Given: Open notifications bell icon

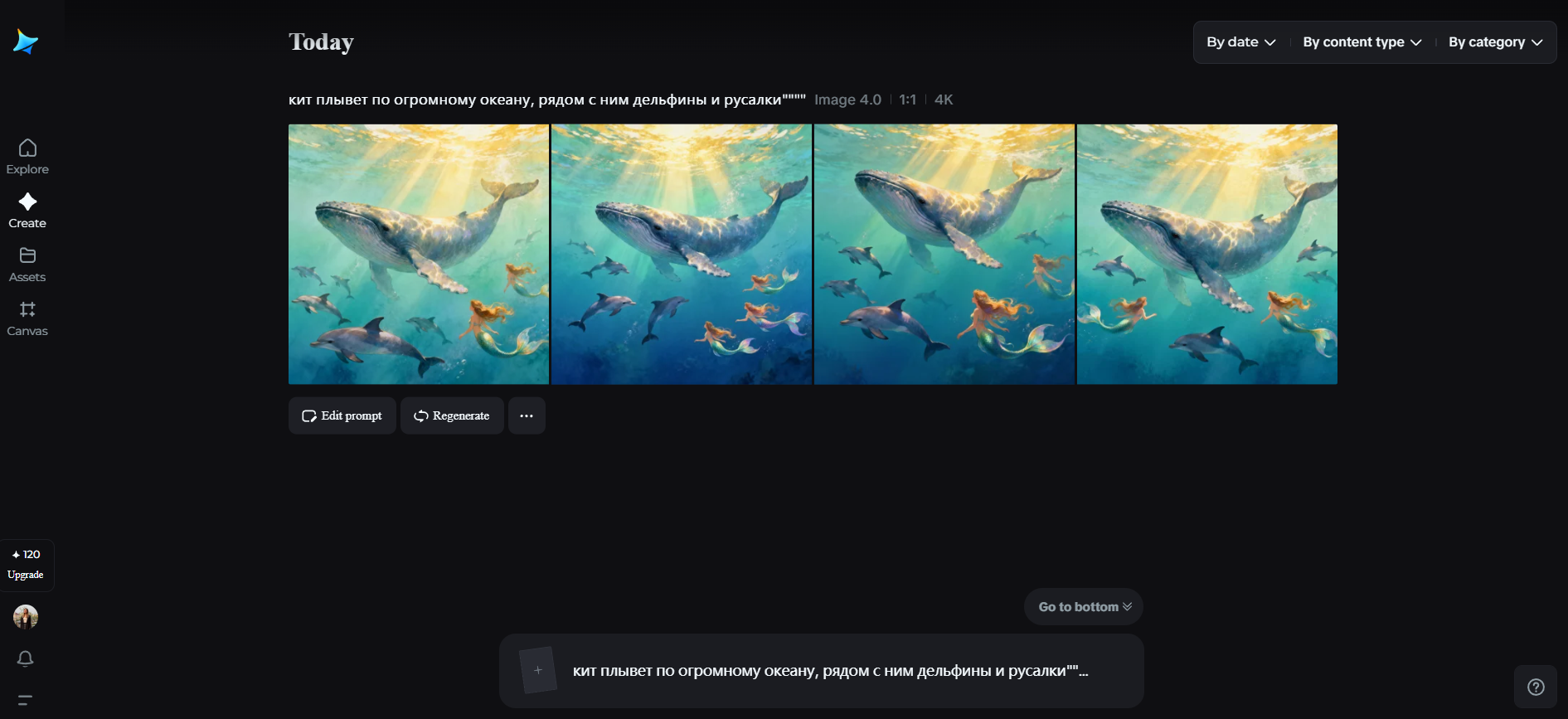Looking at the screenshot, I should (26, 658).
